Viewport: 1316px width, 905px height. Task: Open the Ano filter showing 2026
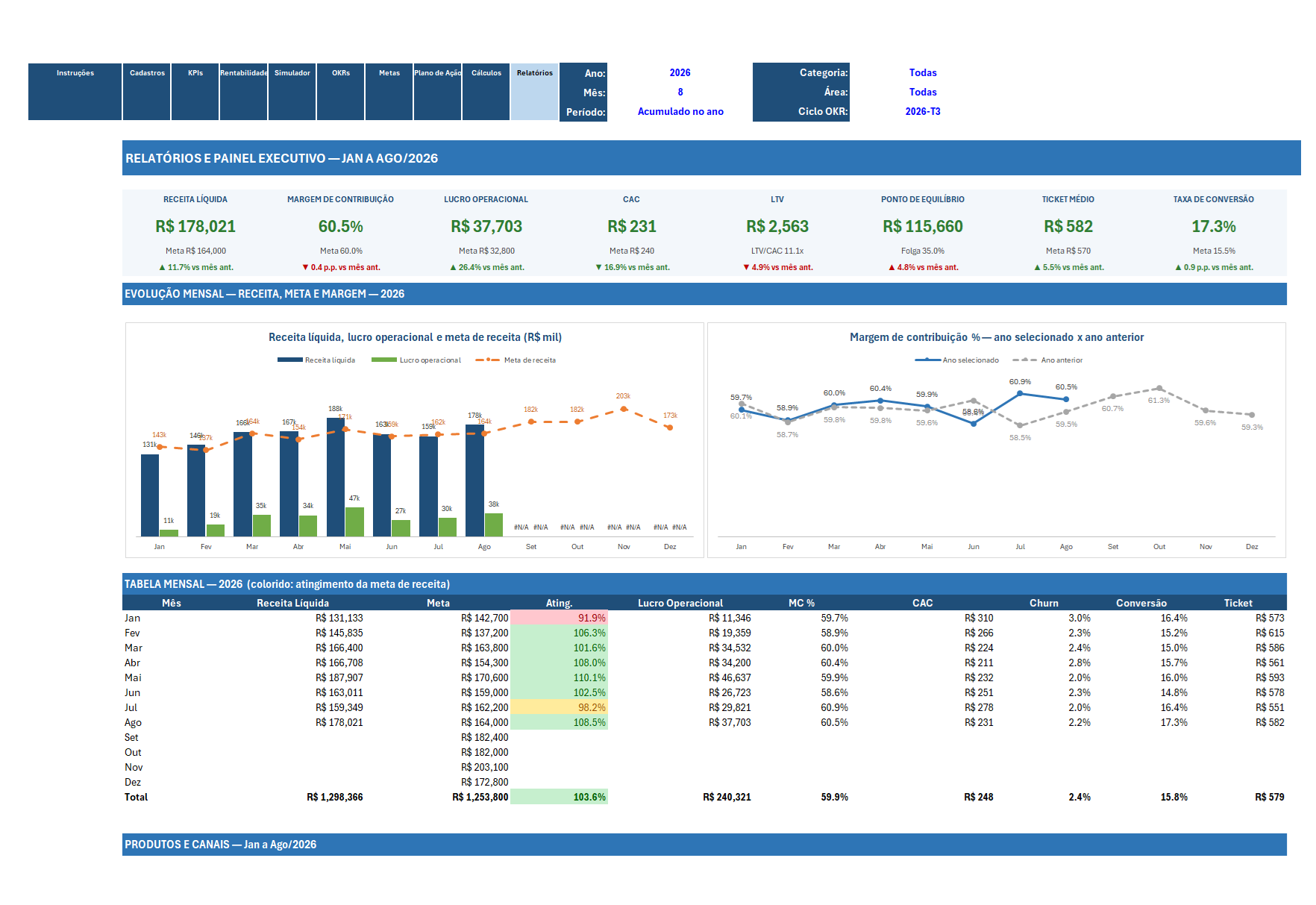click(x=680, y=72)
